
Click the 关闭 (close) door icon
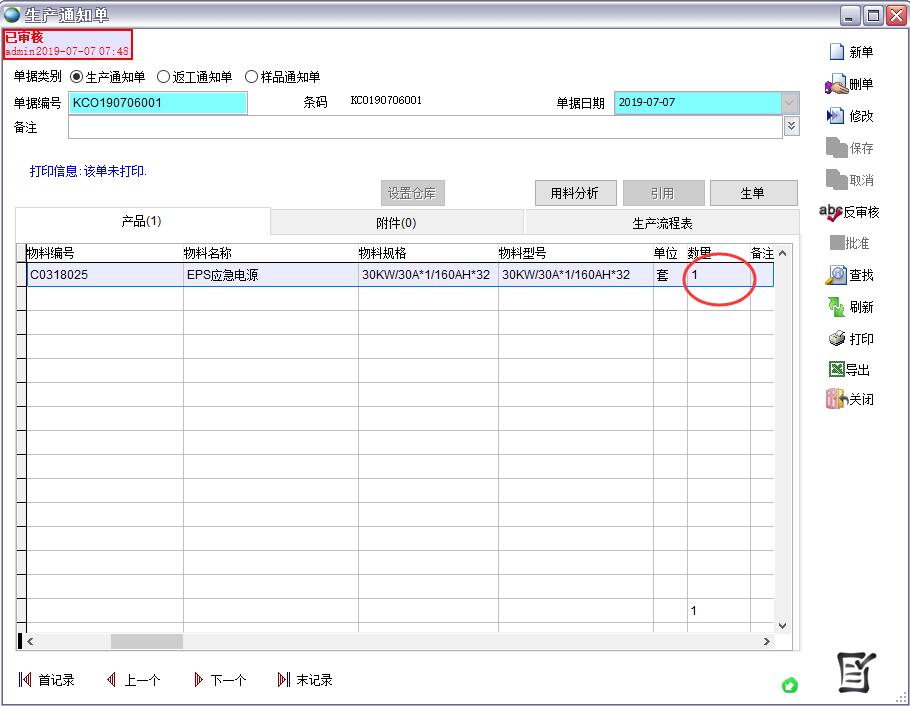click(x=836, y=399)
